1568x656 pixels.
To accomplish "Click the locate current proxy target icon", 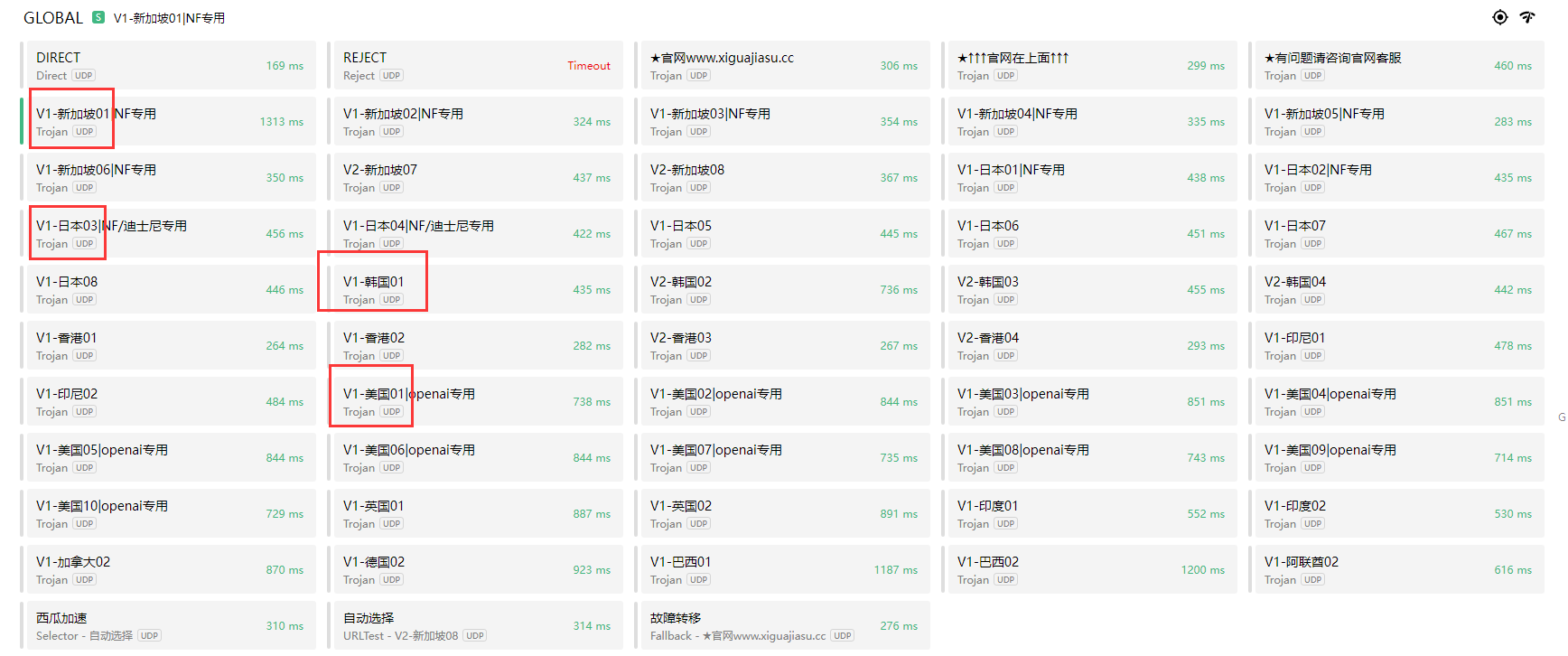I will click(1499, 17).
